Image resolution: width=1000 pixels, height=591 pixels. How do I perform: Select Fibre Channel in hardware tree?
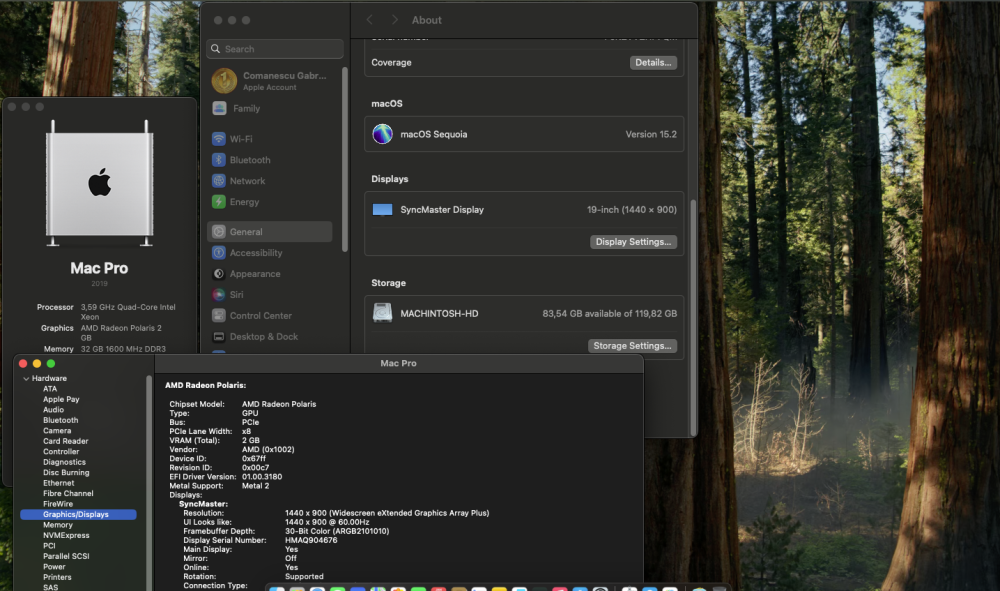click(68, 493)
